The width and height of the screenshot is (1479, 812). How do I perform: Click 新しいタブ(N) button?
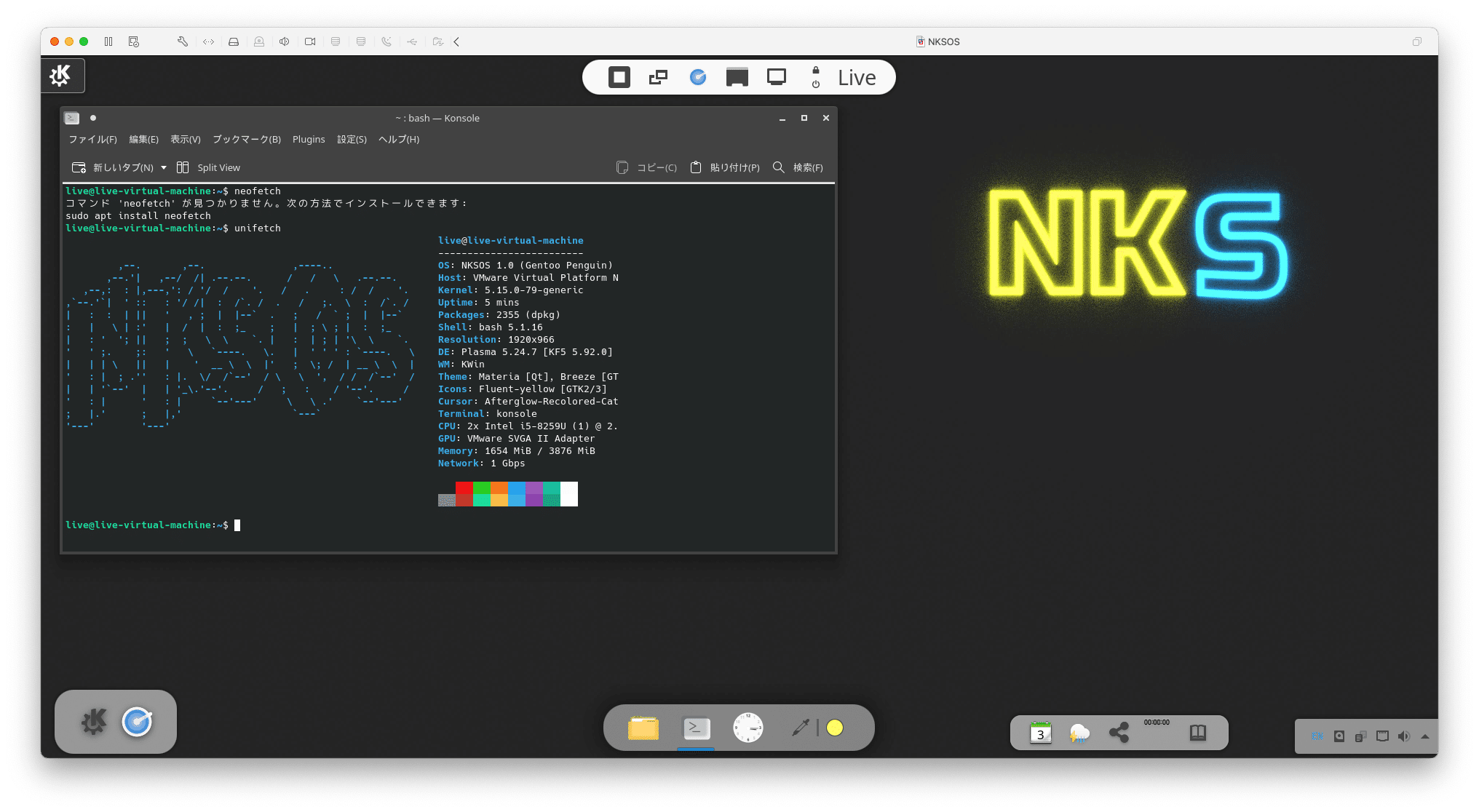pyautogui.click(x=113, y=167)
